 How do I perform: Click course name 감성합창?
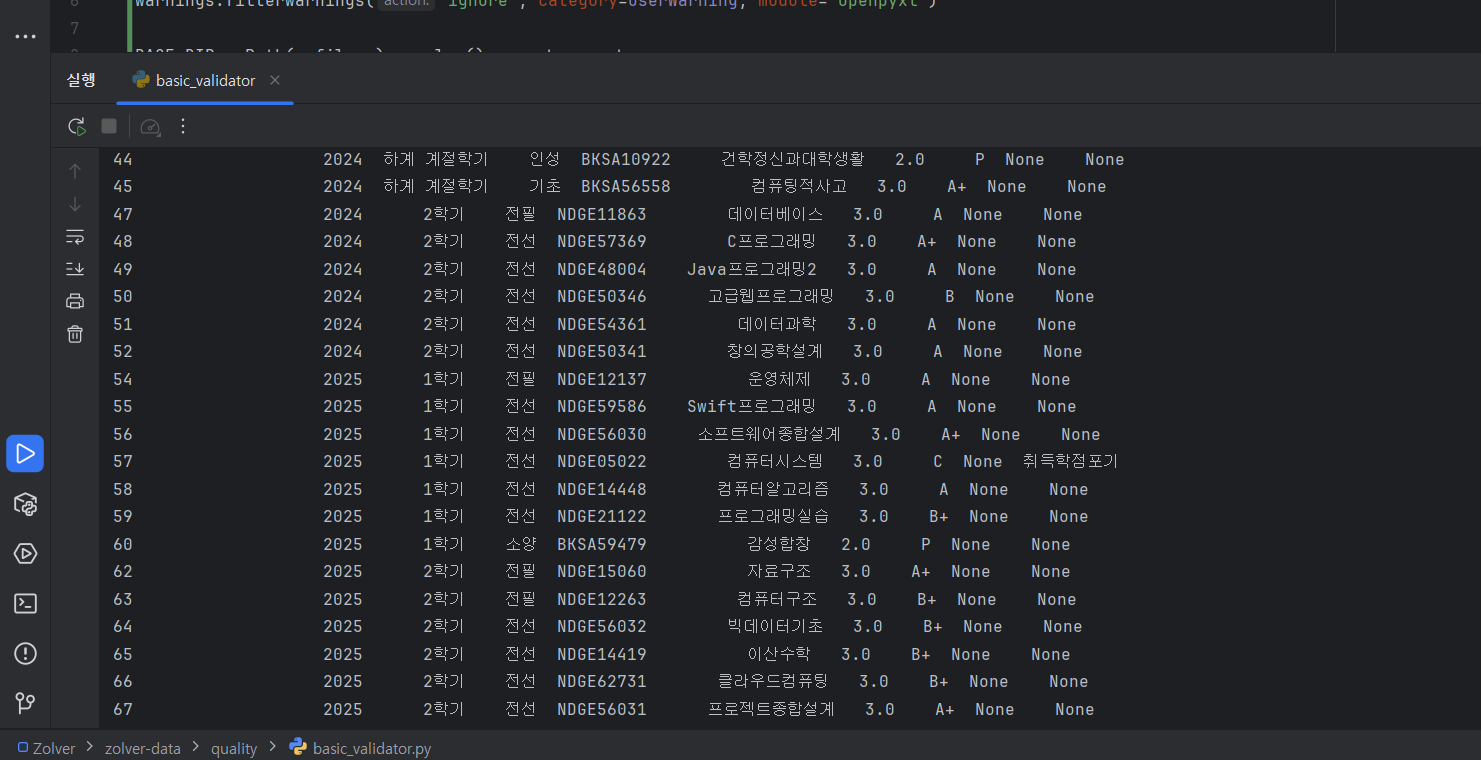tap(779, 545)
